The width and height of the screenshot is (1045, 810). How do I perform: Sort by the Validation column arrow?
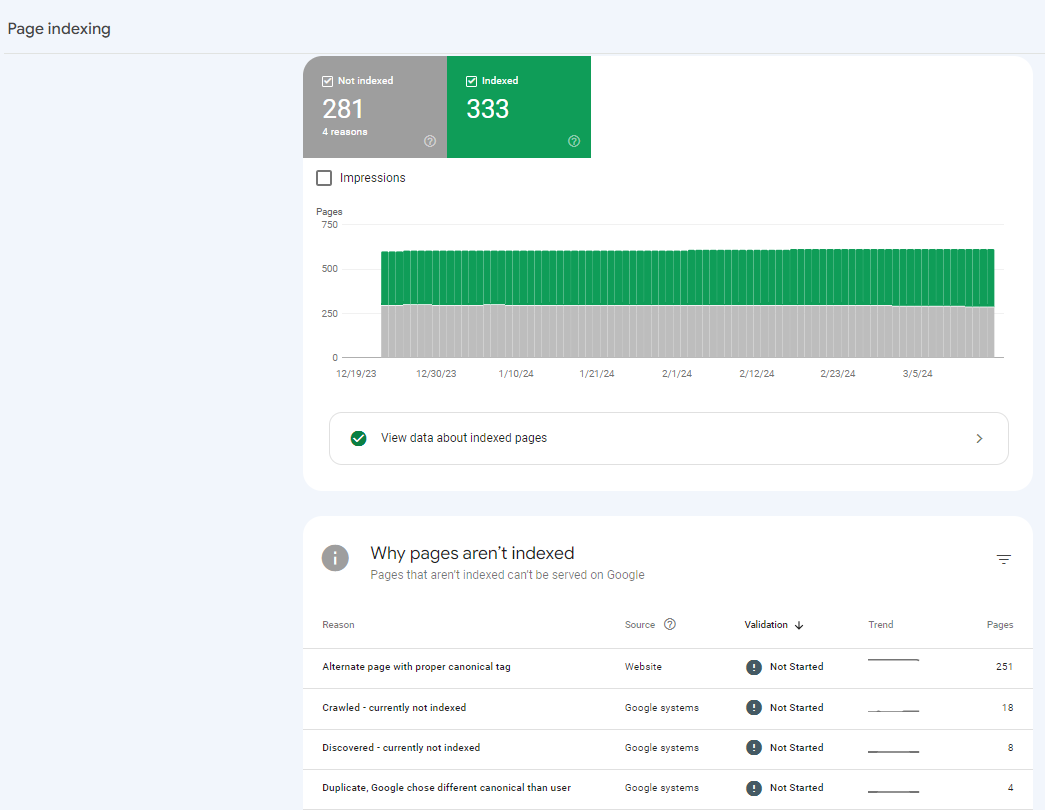(799, 625)
